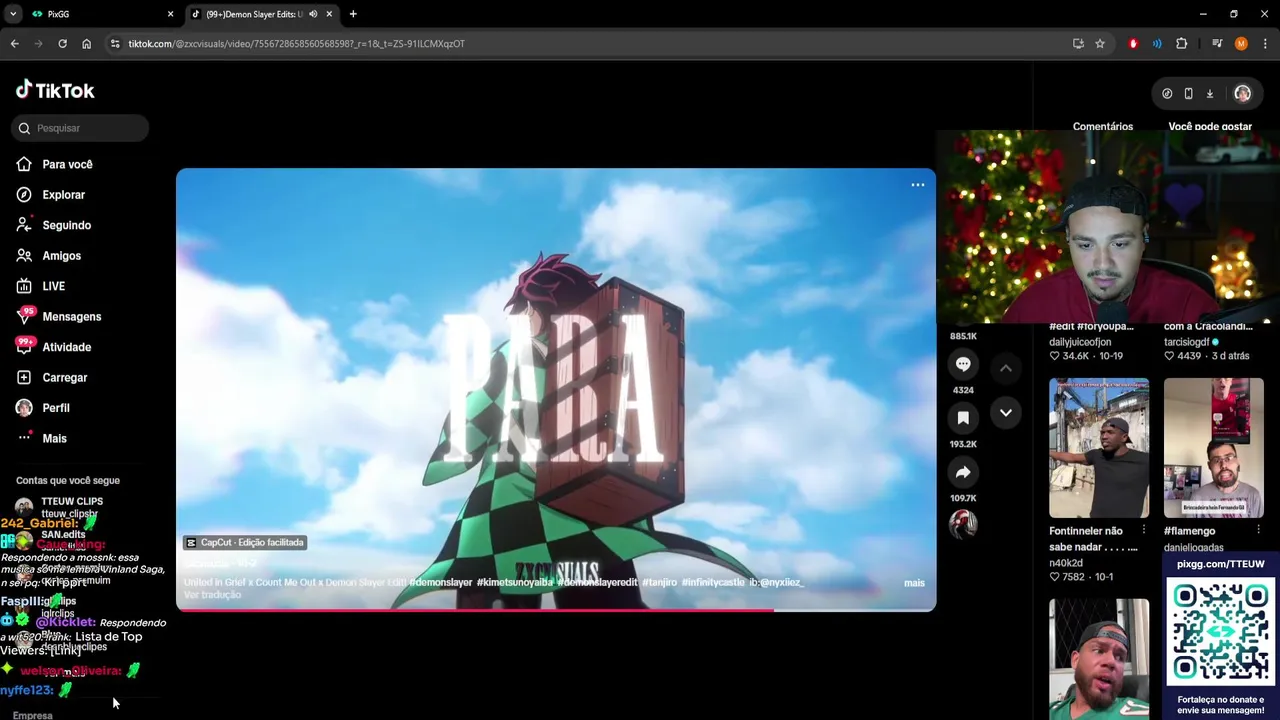Mute the Demon Slayer tab audio icon
The image size is (1280, 720).
[313, 14]
